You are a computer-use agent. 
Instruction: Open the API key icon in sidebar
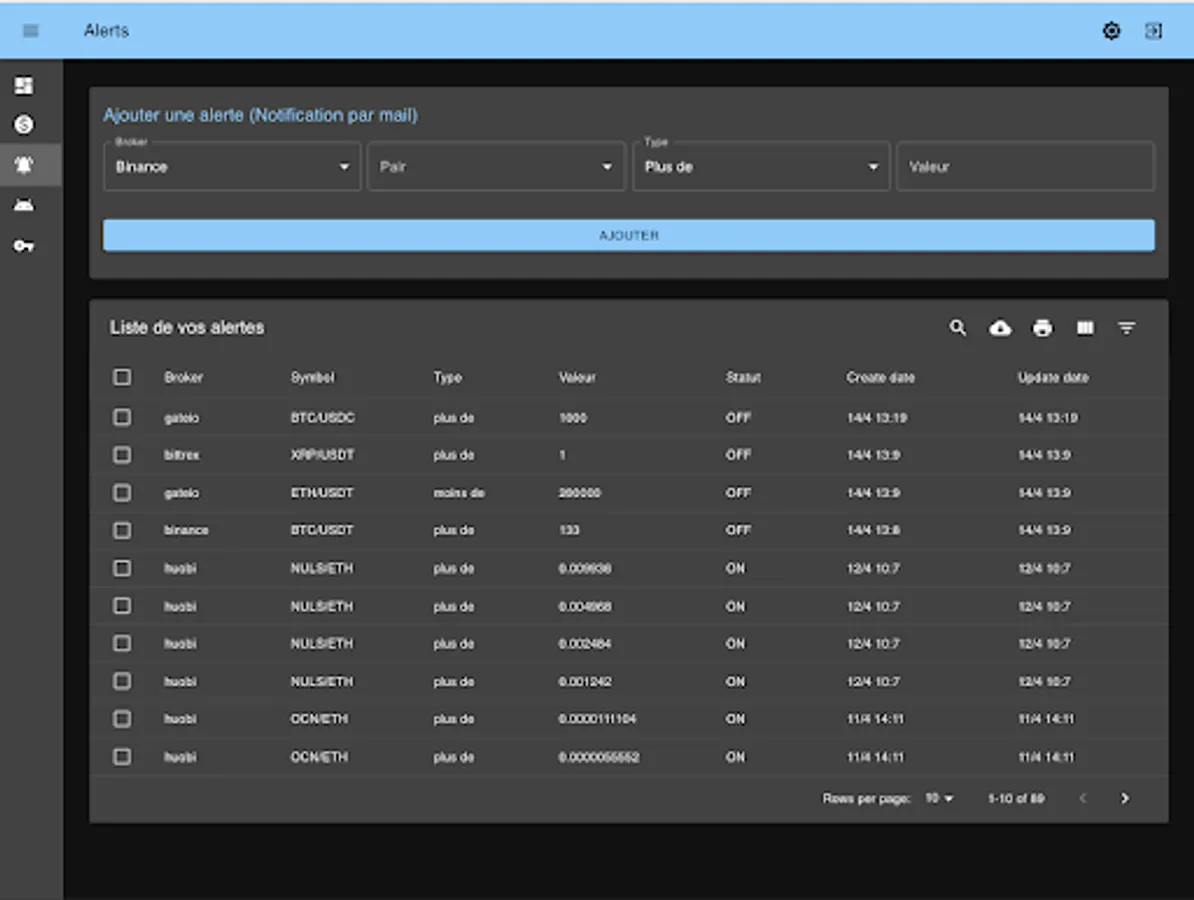pyautogui.click(x=24, y=246)
